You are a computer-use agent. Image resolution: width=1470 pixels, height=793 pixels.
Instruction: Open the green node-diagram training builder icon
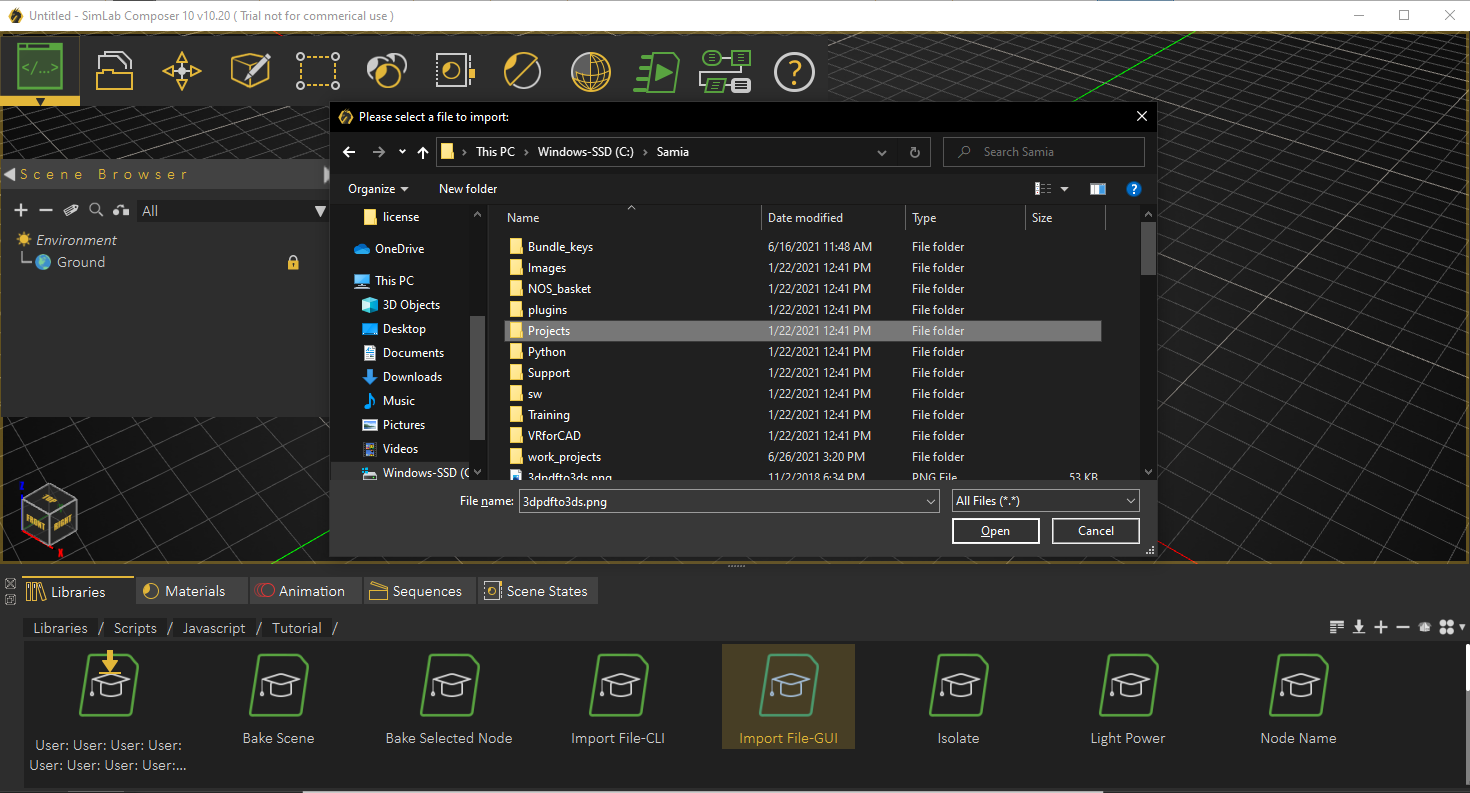(x=725, y=71)
